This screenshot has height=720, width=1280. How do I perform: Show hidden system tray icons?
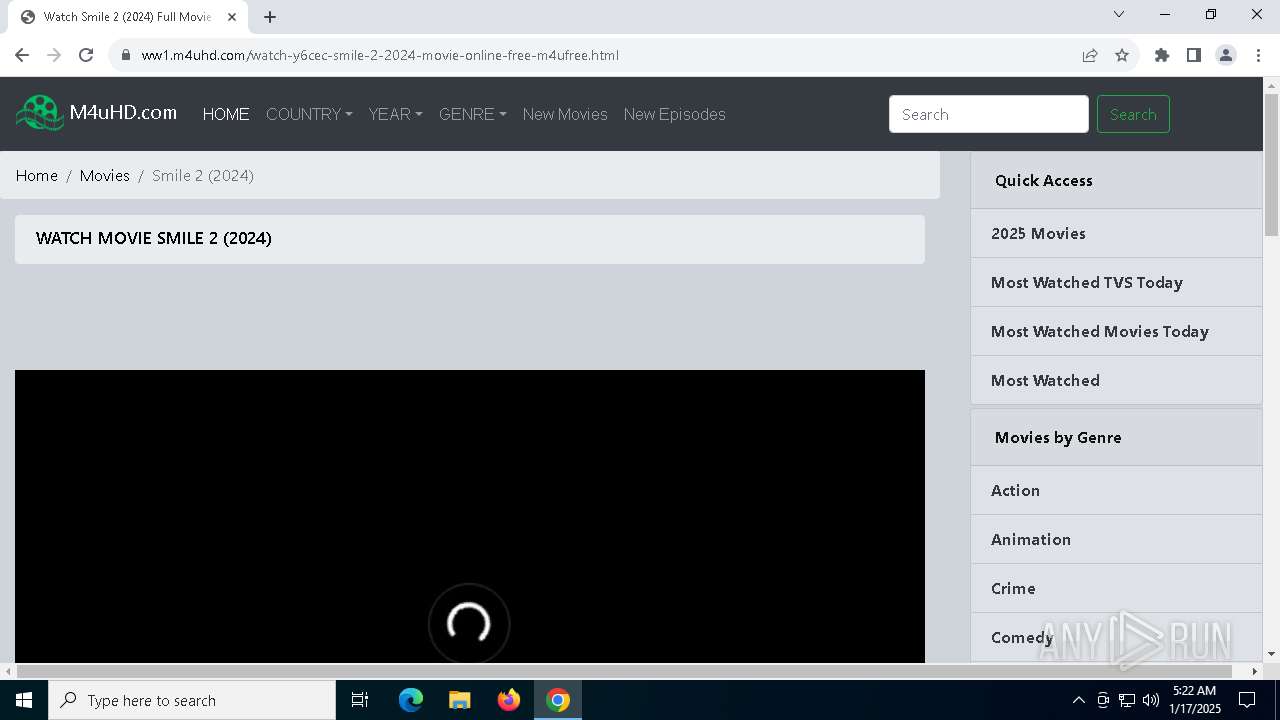pyautogui.click(x=1078, y=700)
